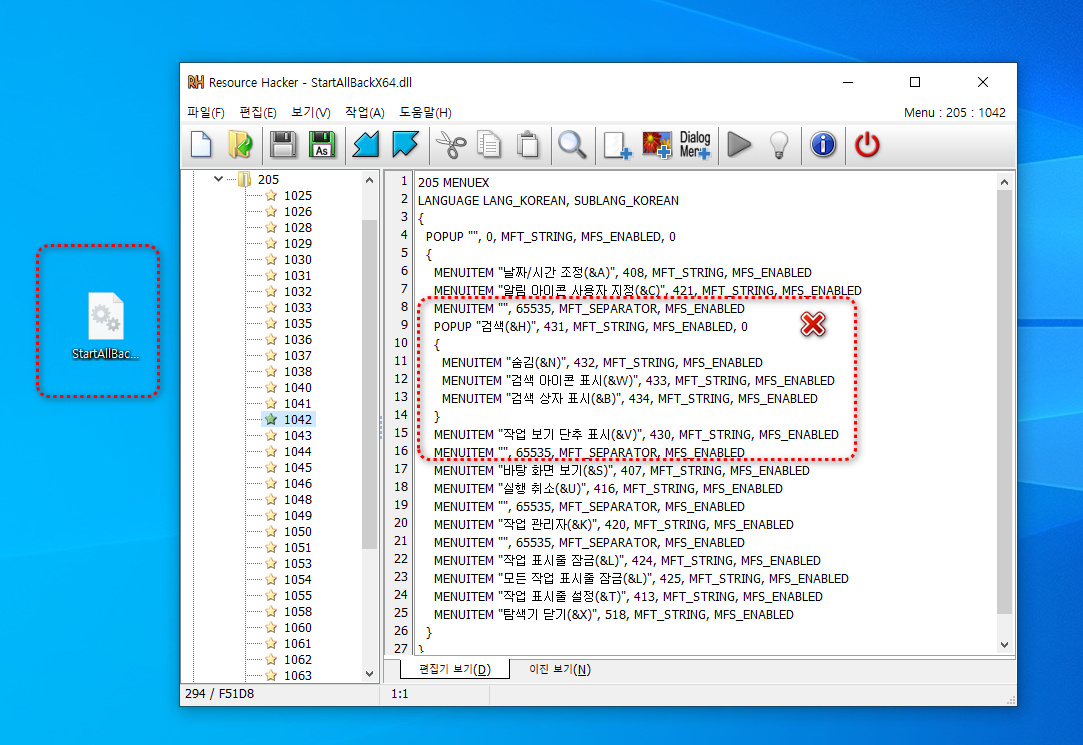Open the 파일(F) menu

click(206, 113)
